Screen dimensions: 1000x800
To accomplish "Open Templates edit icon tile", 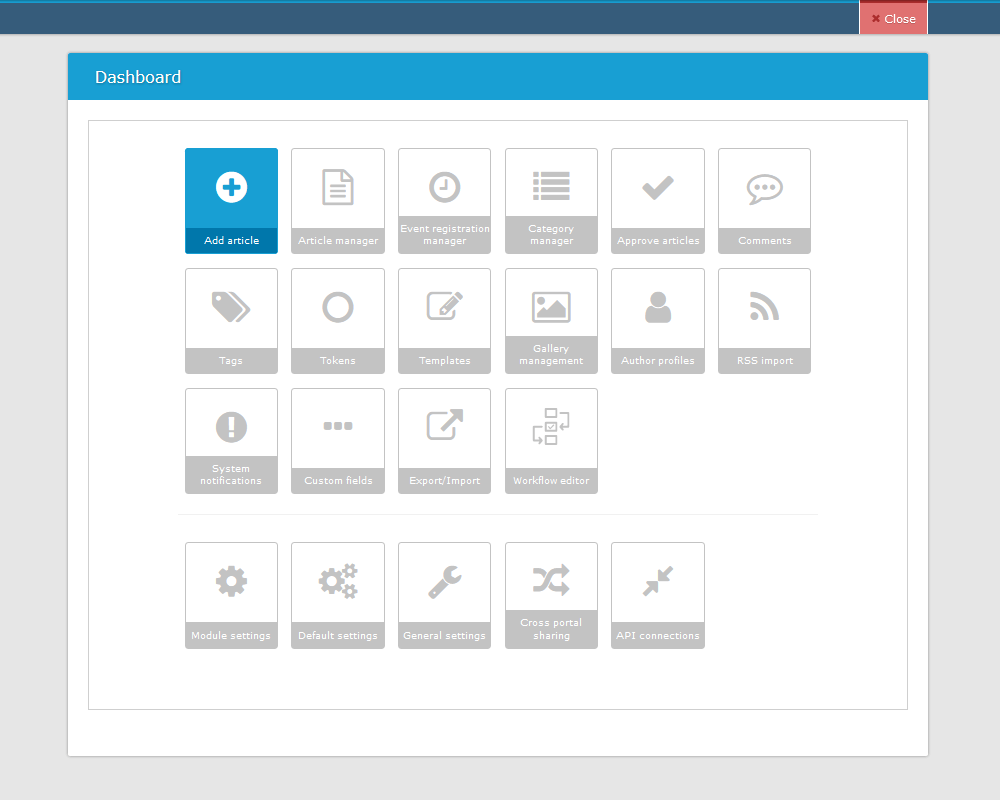I will [444, 320].
